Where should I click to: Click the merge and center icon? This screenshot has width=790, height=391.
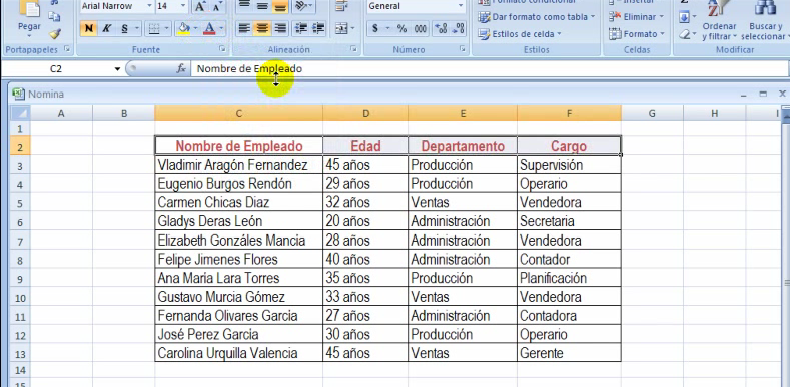pos(341,29)
